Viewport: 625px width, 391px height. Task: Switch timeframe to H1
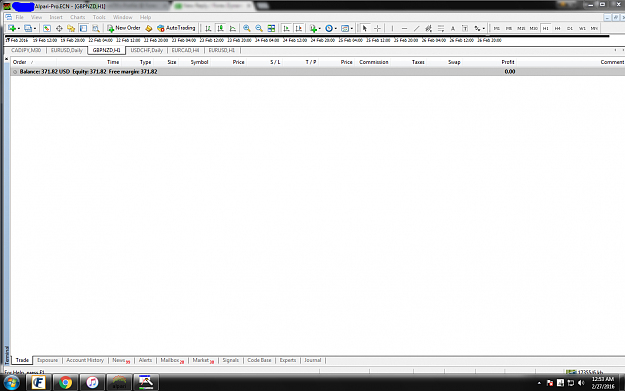[545, 28]
